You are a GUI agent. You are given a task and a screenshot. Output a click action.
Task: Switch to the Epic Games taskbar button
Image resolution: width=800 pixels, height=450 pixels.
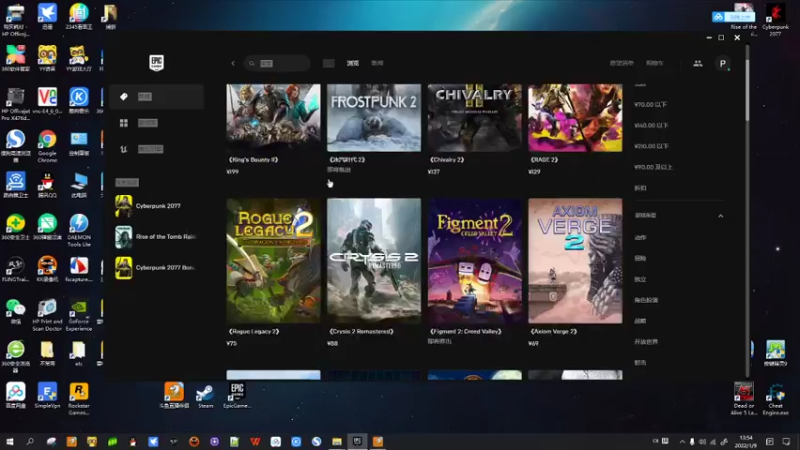click(x=357, y=441)
